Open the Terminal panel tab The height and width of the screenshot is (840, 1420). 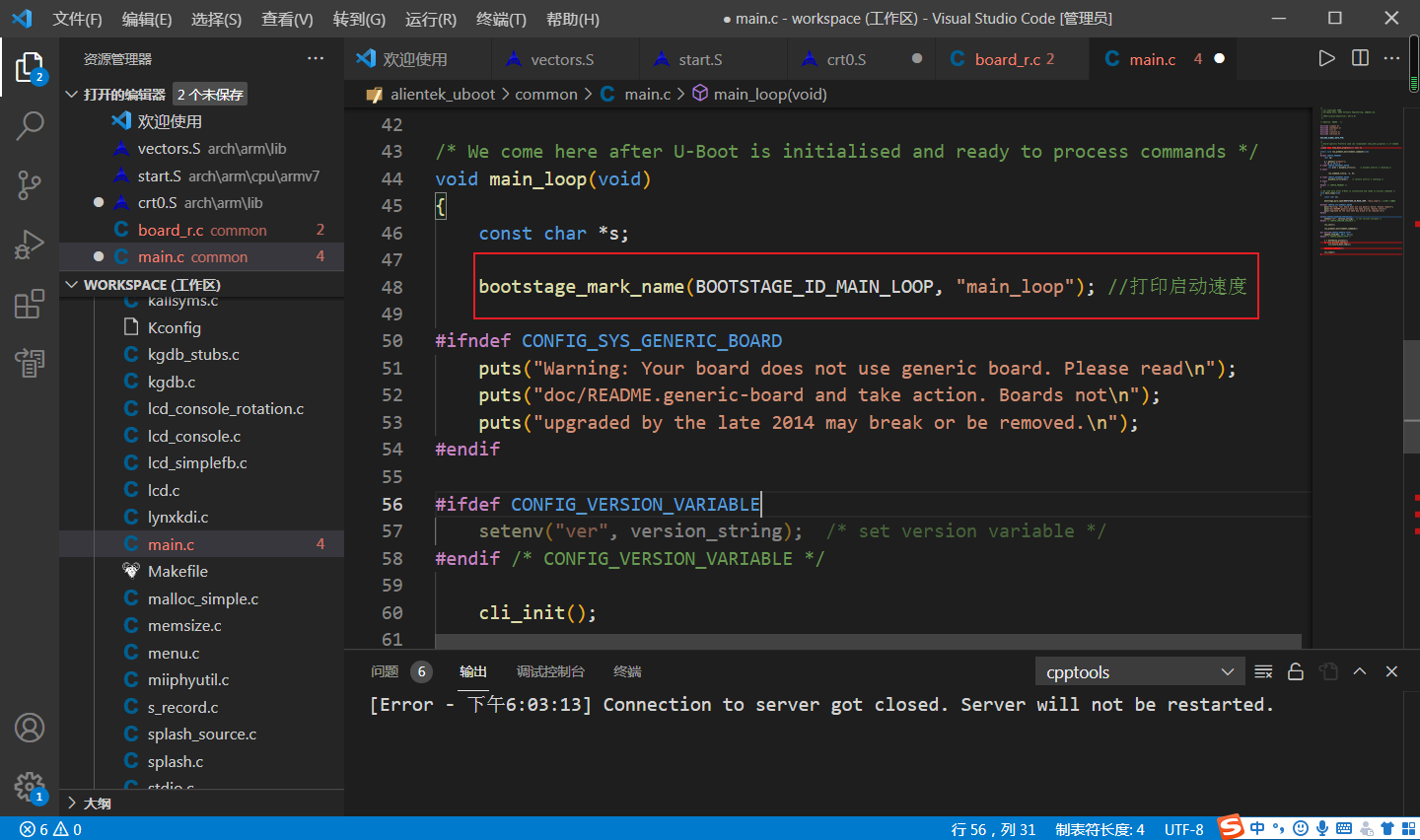(x=627, y=671)
